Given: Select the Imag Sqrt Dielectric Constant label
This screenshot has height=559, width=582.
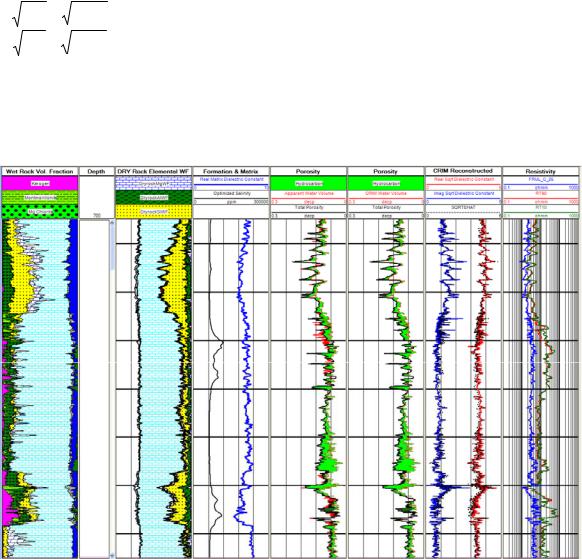Looking at the screenshot, I should [464, 194].
